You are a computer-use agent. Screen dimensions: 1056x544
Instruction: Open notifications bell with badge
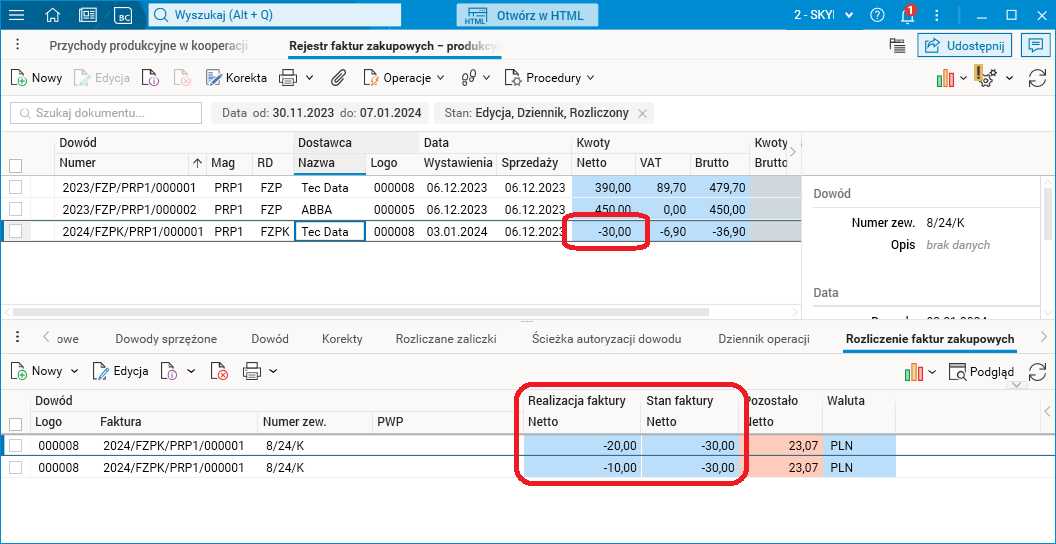[x=908, y=15]
